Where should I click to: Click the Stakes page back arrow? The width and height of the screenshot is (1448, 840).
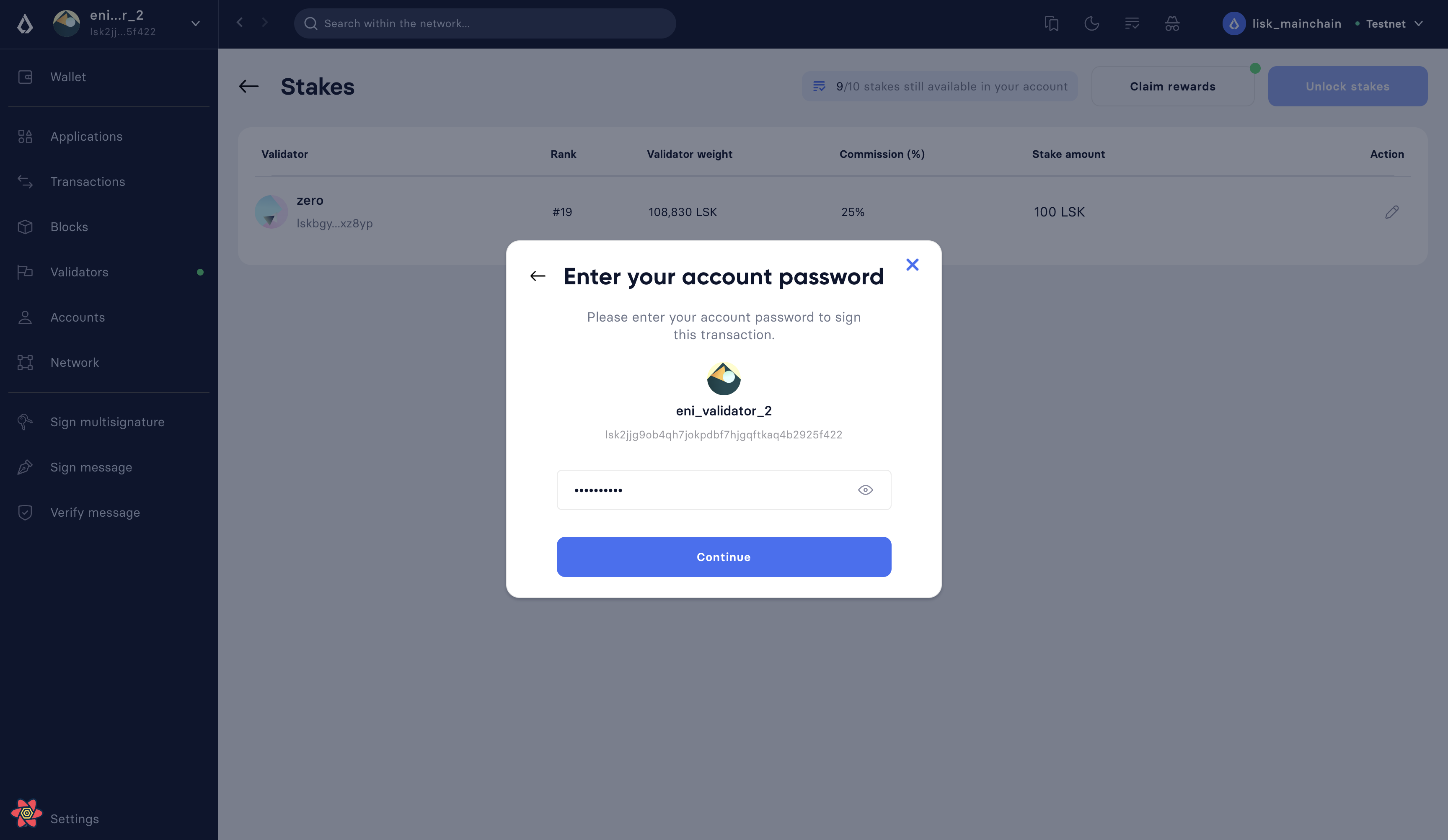[249, 87]
